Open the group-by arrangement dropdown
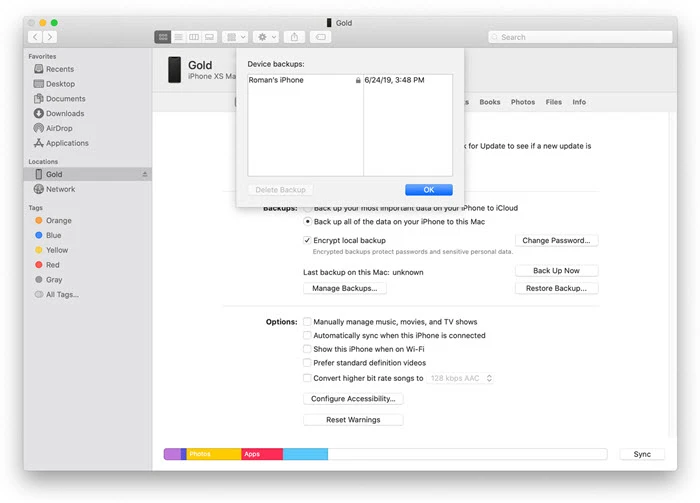The width and height of the screenshot is (700, 503). 235,37
